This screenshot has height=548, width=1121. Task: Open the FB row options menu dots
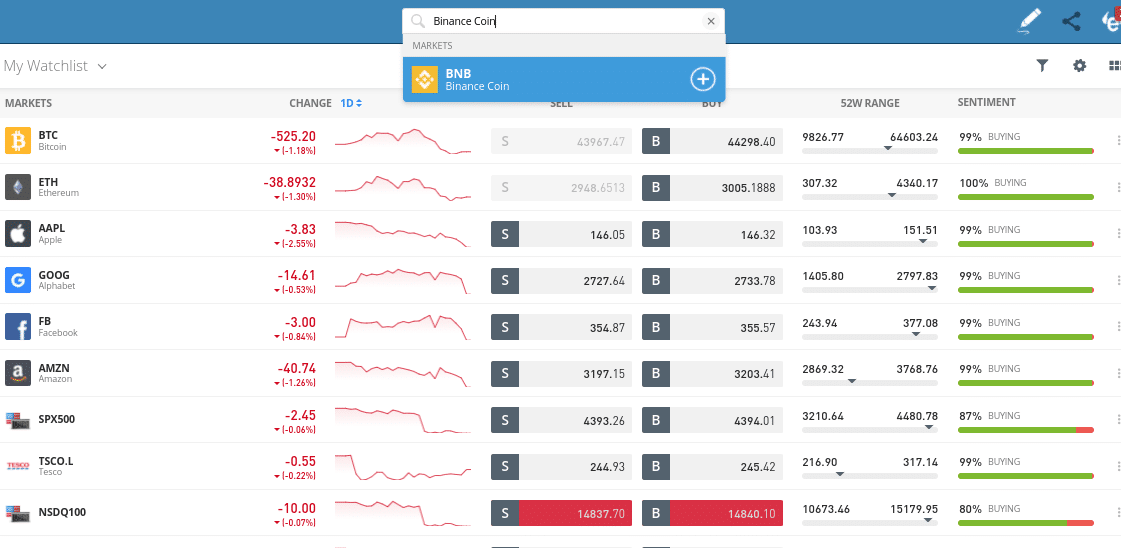point(1117,327)
